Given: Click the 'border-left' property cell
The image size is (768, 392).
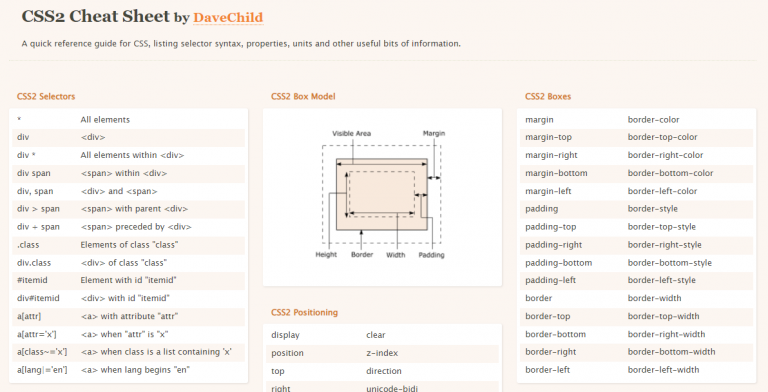Looking at the screenshot, I should 548,370.
